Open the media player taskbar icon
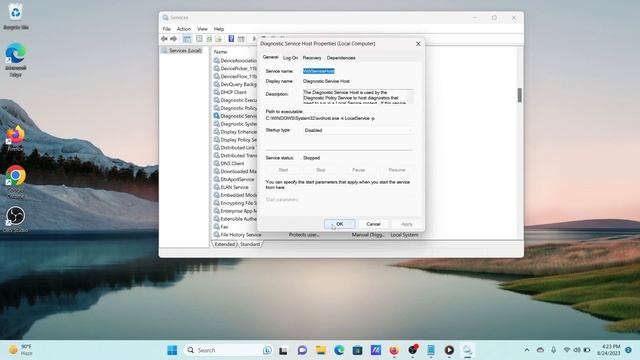Screen dimensions: 640x360 tap(449, 350)
